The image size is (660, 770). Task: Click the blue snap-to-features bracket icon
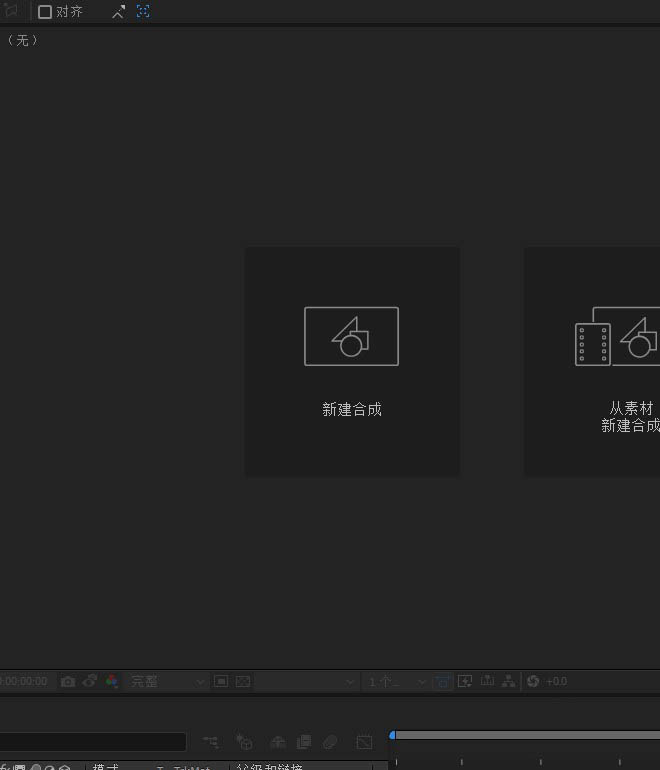click(143, 11)
